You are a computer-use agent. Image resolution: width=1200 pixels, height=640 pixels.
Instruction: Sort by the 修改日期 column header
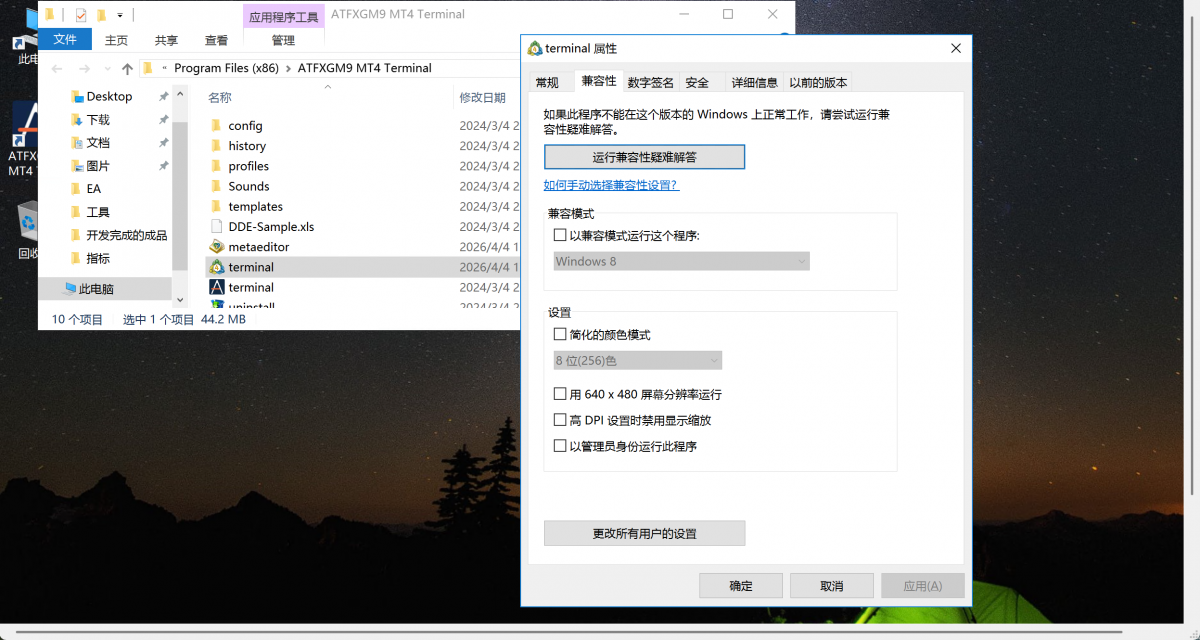[x=483, y=97]
